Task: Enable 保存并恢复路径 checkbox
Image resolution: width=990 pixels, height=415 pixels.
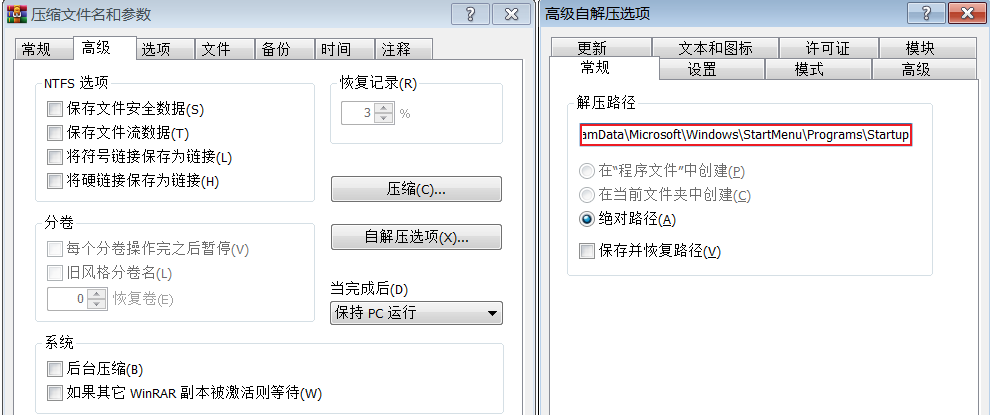Action: tap(587, 251)
